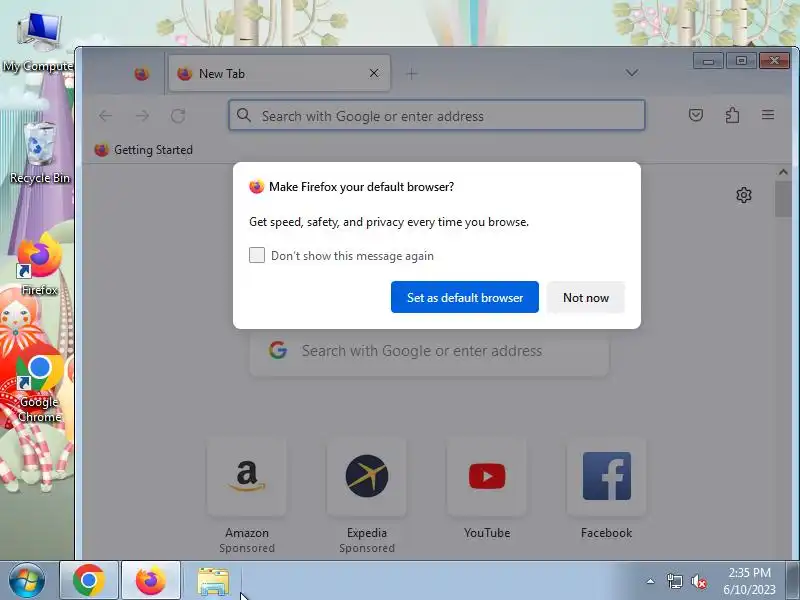This screenshot has height=600, width=800.
Task: Click Set as default browser button
Action: click(x=465, y=297)
